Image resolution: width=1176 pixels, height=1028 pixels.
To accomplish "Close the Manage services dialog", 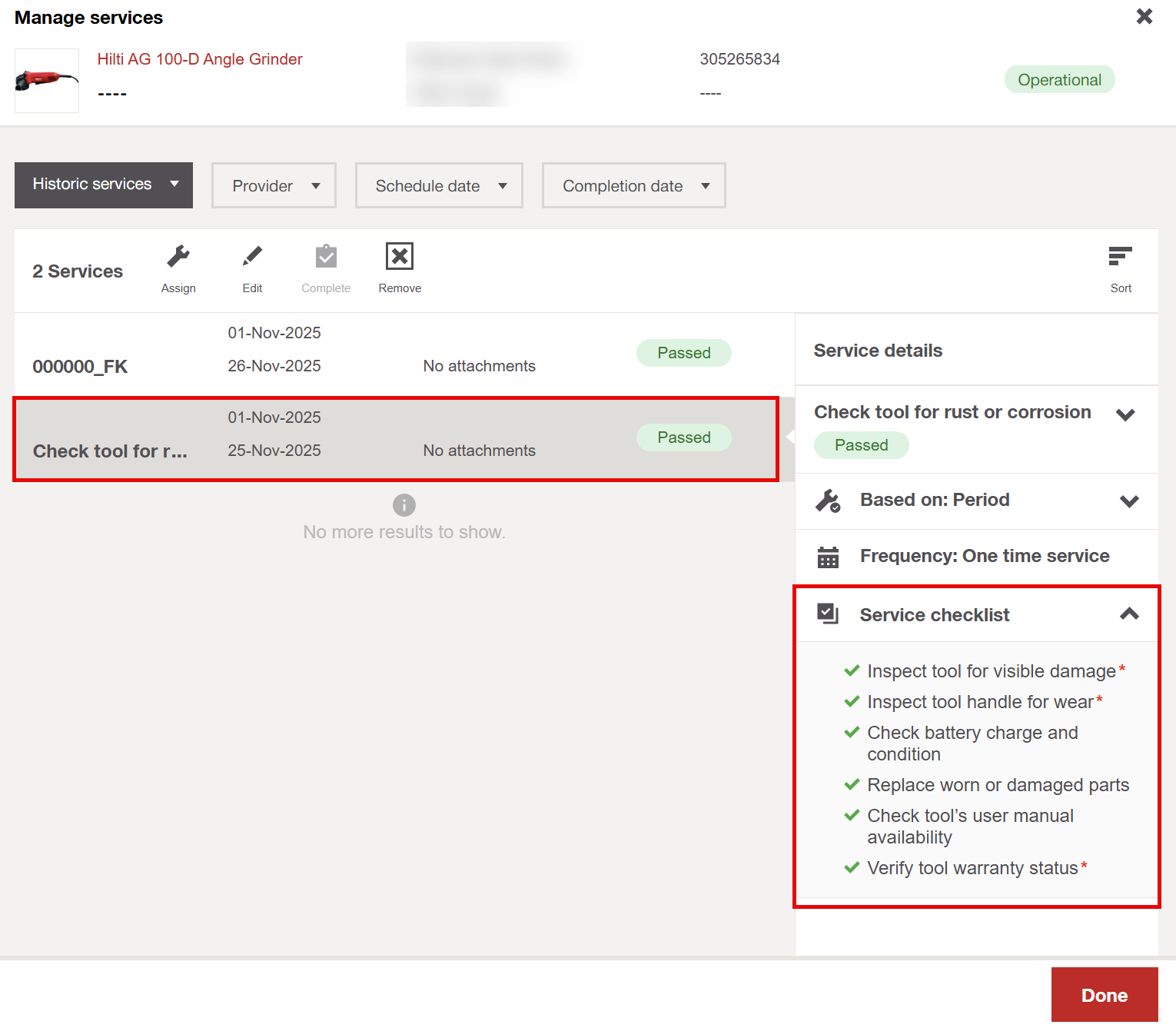I will coord(1144,17).
